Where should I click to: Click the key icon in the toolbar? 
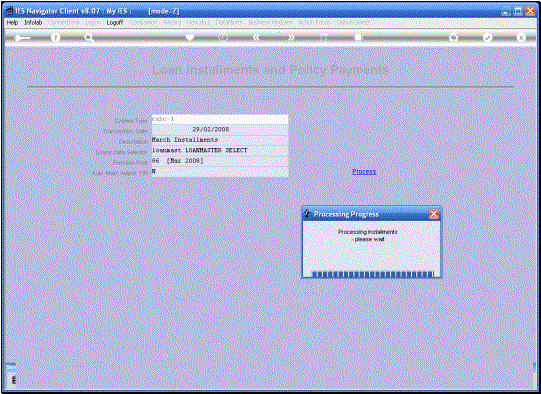(x=22, y=38)
